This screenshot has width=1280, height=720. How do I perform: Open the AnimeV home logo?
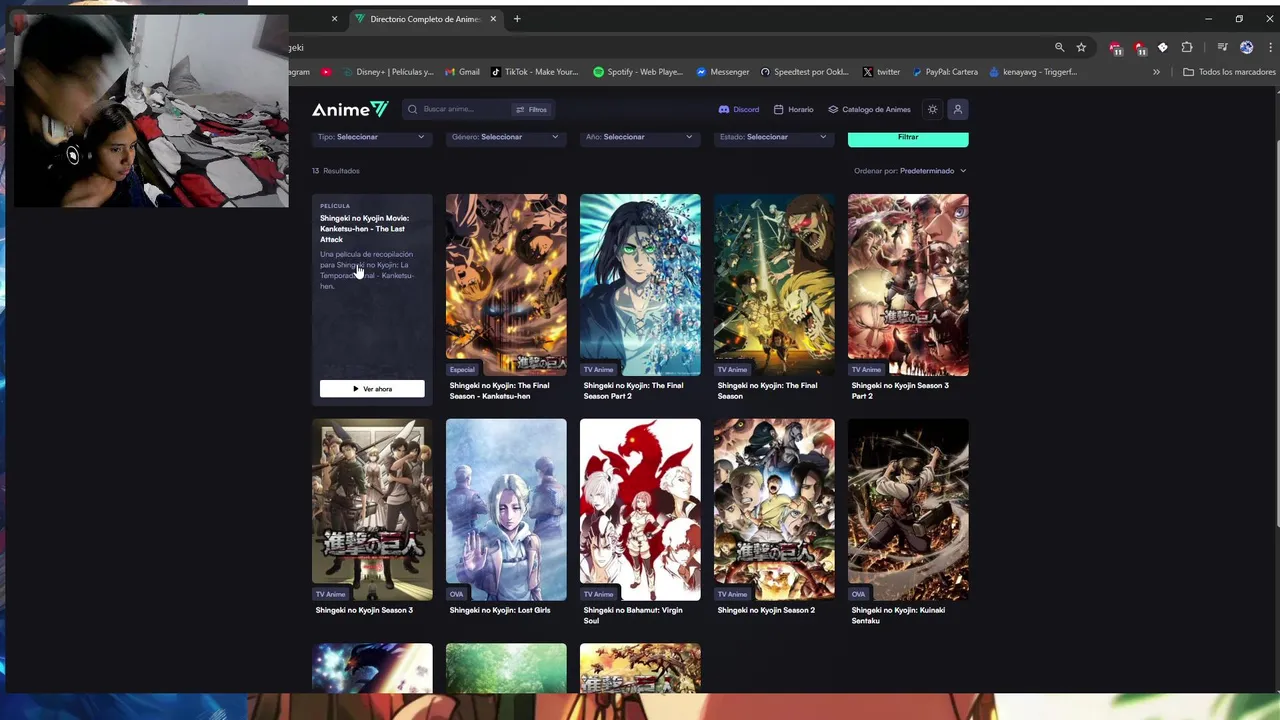click(x=349, y=109)
